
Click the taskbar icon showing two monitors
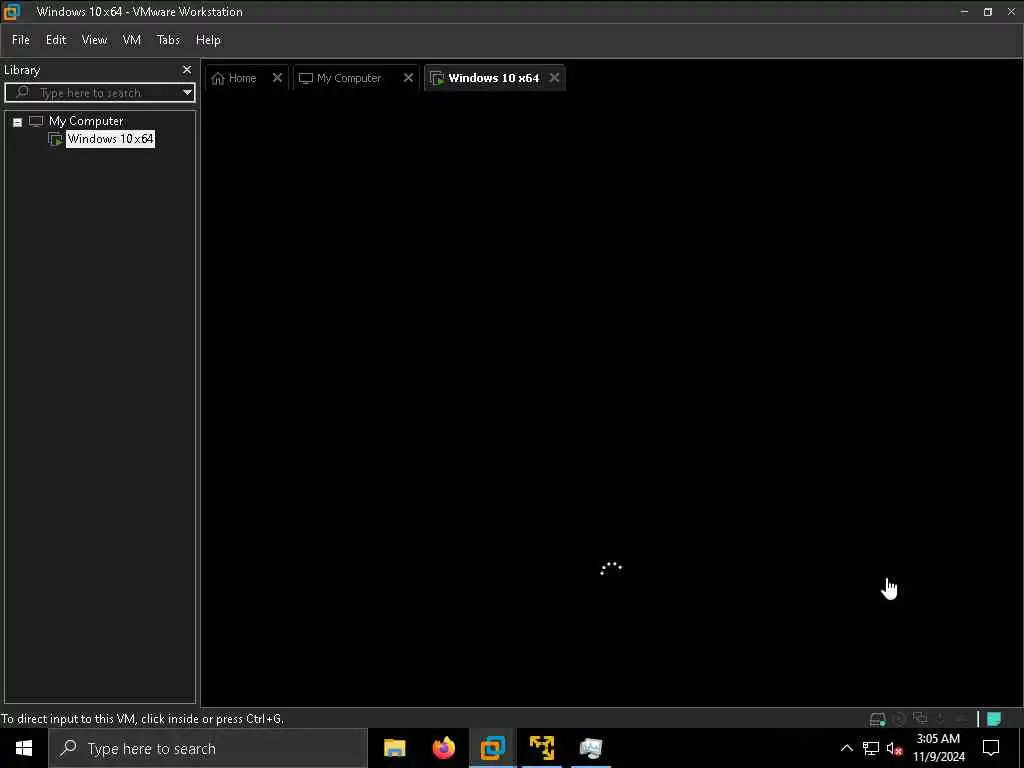591,748
